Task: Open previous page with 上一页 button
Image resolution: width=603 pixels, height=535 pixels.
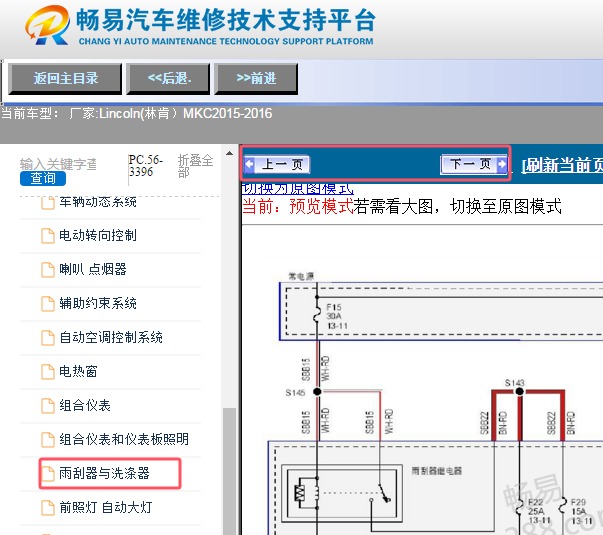Action: [277, 165]
